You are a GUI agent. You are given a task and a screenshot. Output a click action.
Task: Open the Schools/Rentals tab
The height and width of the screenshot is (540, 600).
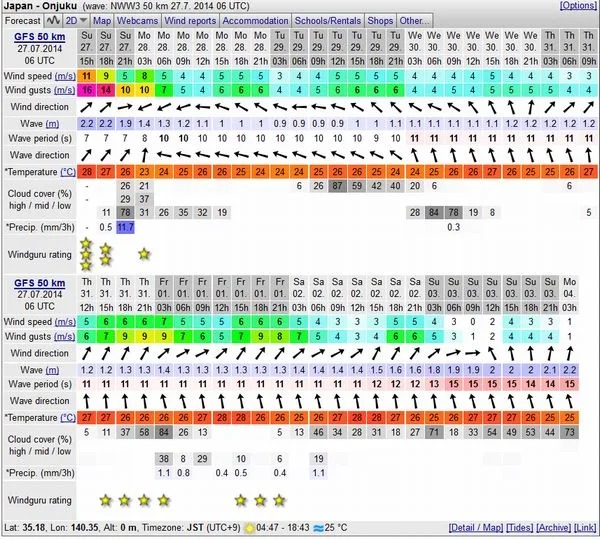point(328,21)
